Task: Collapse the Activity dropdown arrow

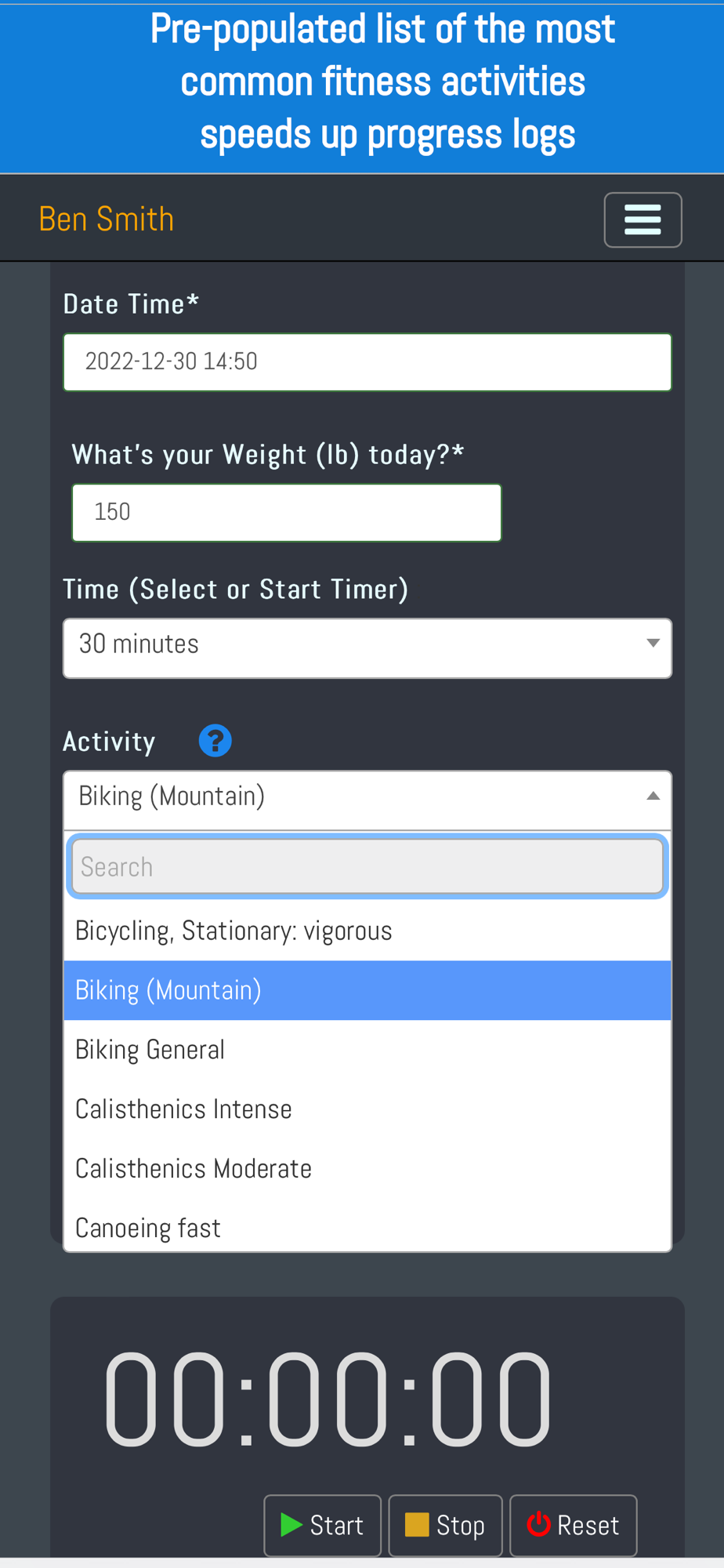Action: [x=653, y=796]
